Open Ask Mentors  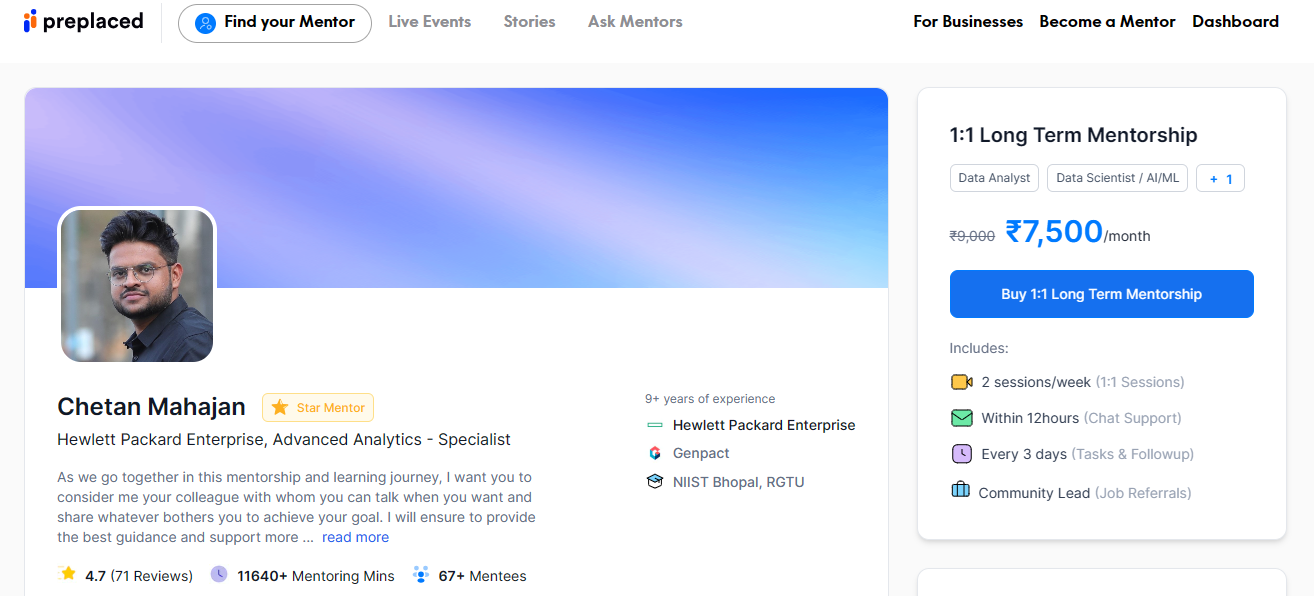pos(635,21)
